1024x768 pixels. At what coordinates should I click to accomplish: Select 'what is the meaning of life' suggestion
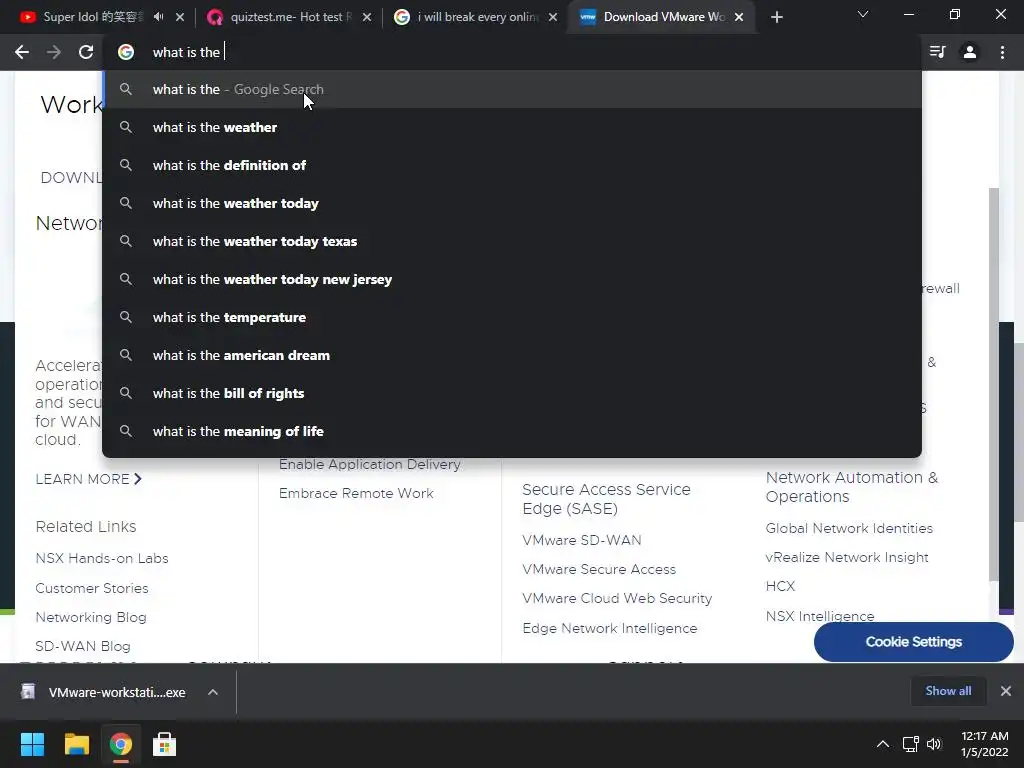click(x=512, y=431)
